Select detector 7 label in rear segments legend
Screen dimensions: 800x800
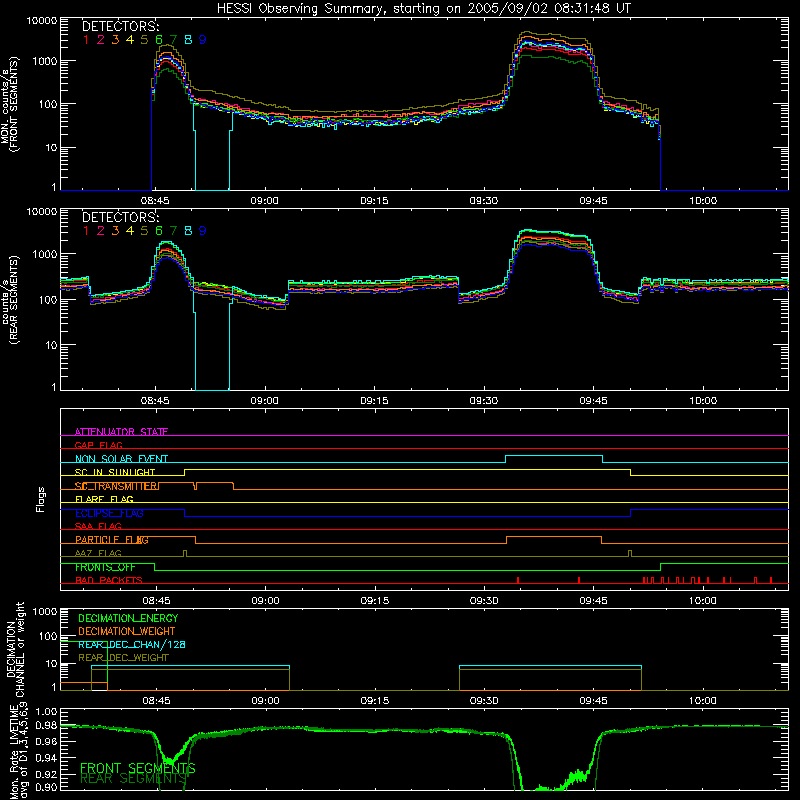coord(173,231)
